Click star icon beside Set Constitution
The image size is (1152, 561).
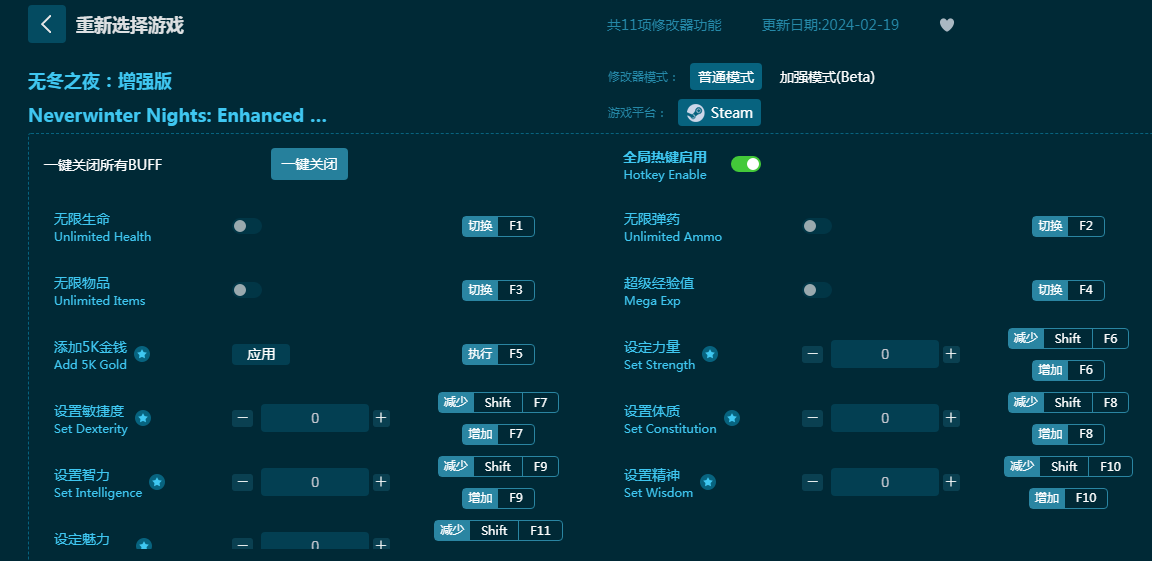pyautogui.click(x=732, y=418)
